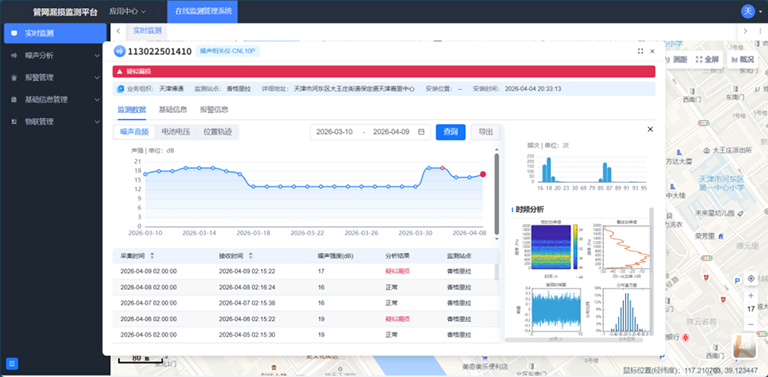Select the 电池电压 segment
The height and width of the screenshot is (377, 768).
(x=175, y=132)
